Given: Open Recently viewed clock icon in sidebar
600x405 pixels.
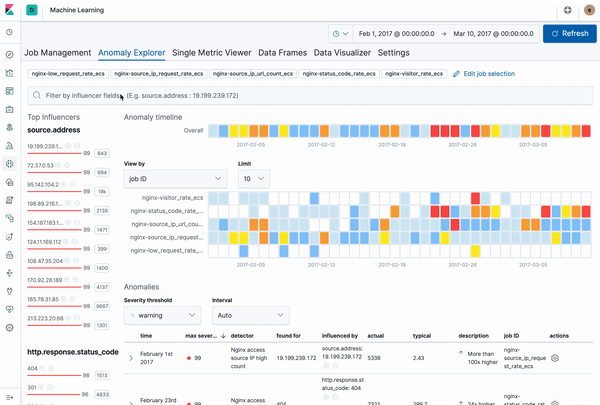Looking at the screenshot, I should pos(10,32).
